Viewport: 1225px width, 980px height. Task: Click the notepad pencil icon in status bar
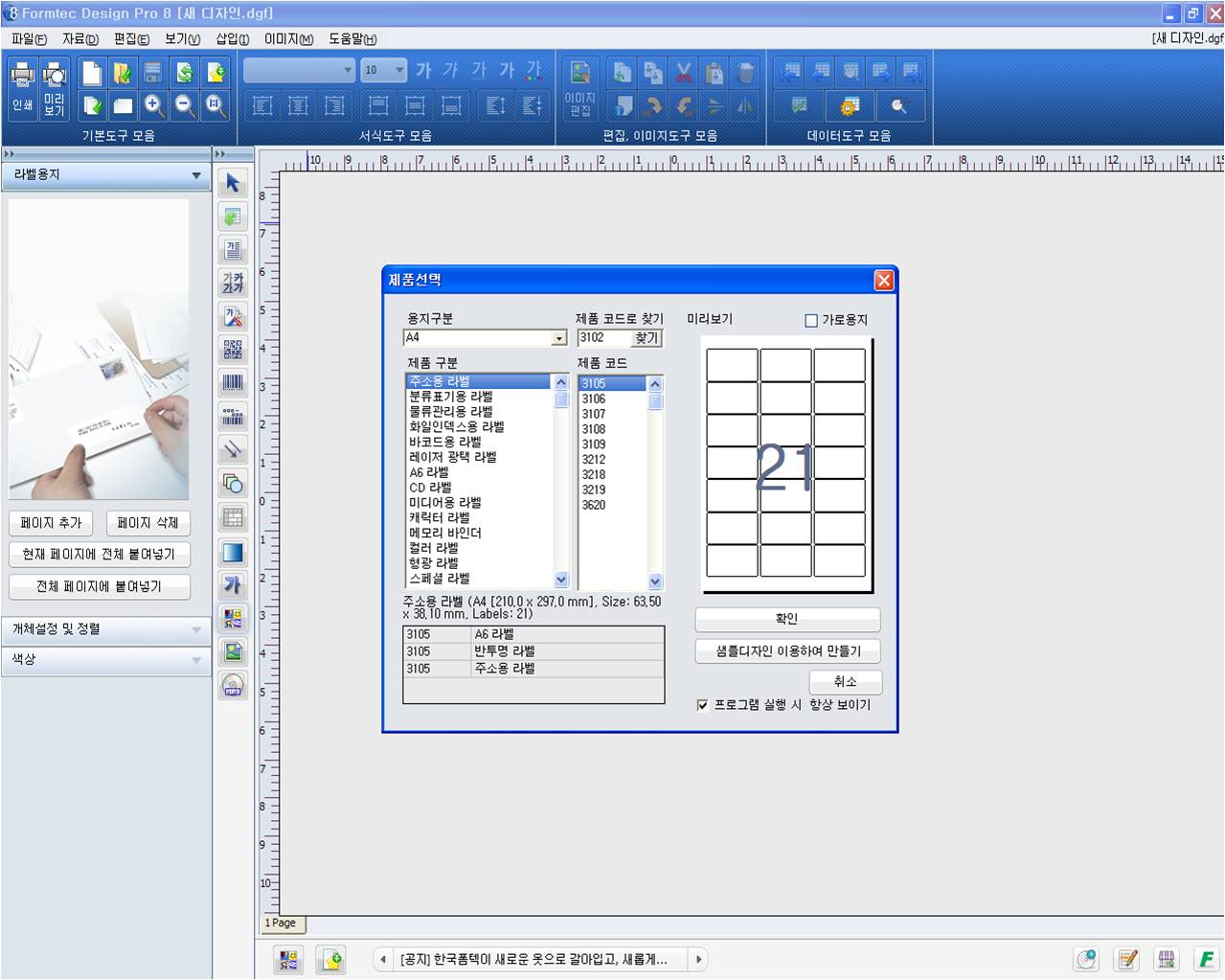click(x=1127, y=959)
